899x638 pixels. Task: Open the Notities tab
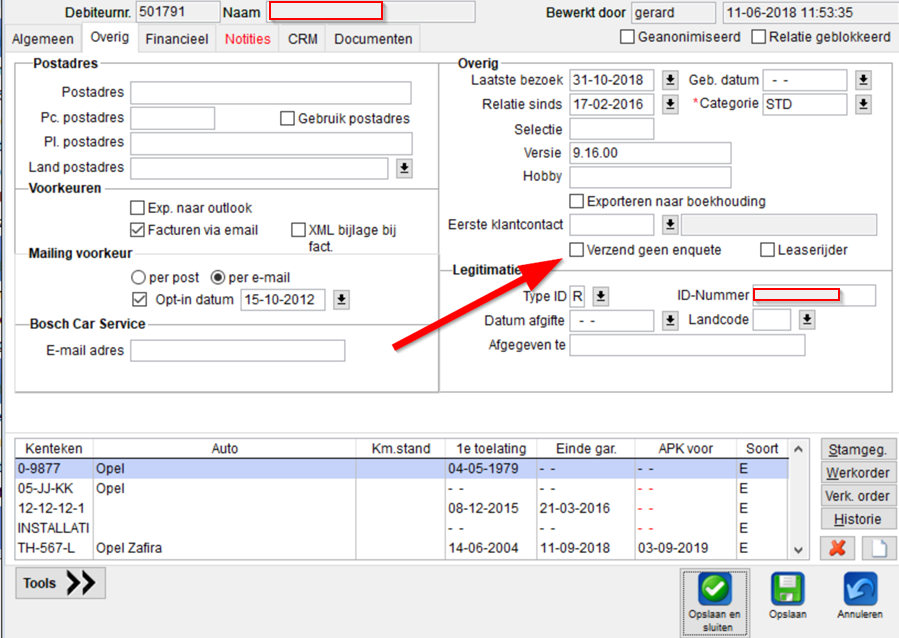click(248, 39)
